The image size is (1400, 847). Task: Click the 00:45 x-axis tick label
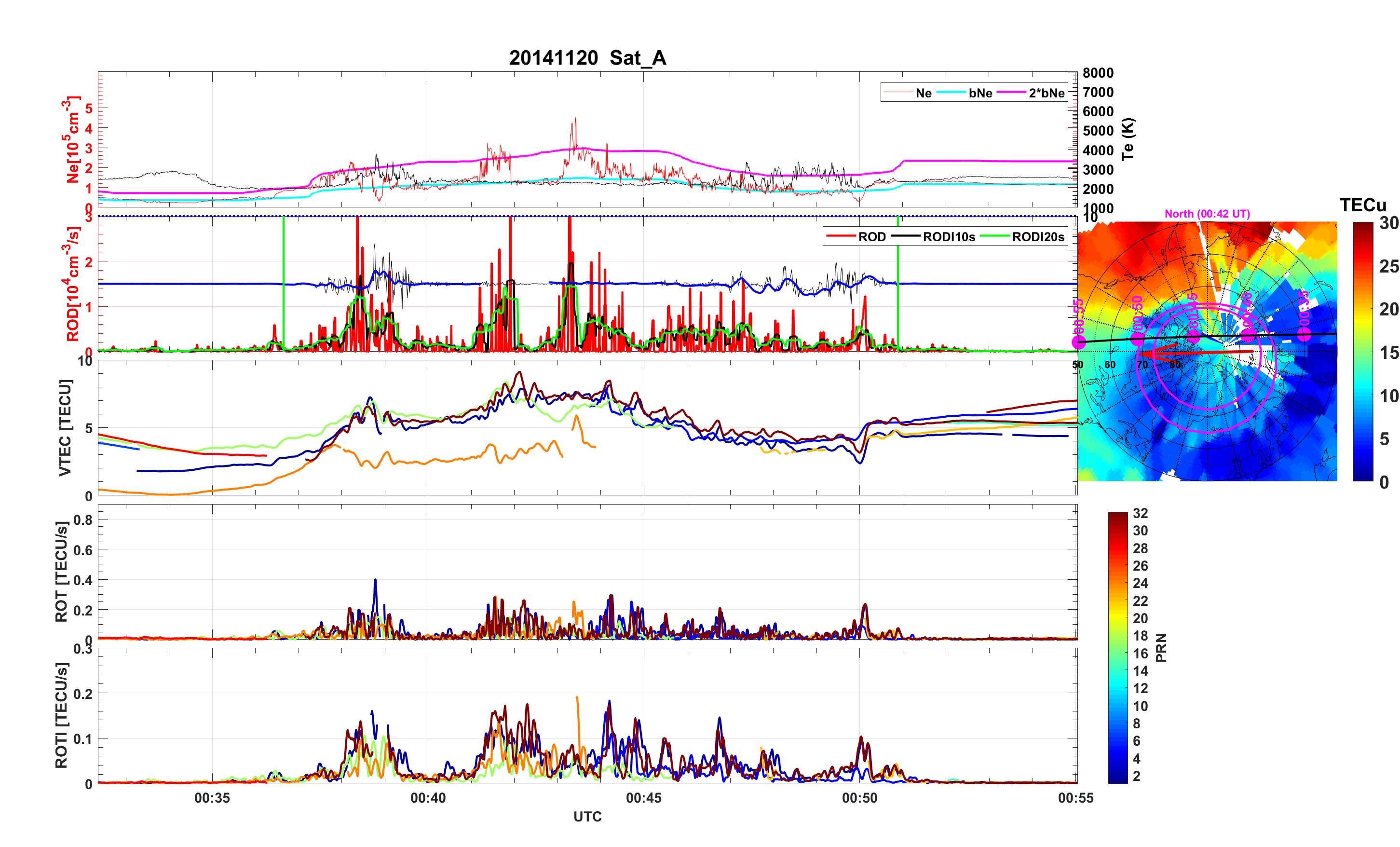click(x=643, y=798)
